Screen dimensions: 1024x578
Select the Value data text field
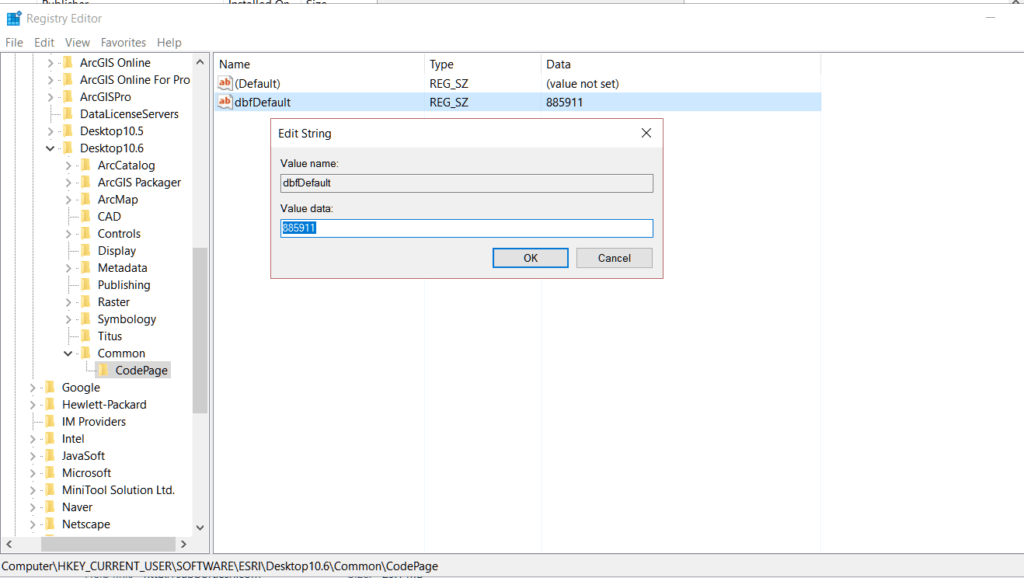coord(466,227)
